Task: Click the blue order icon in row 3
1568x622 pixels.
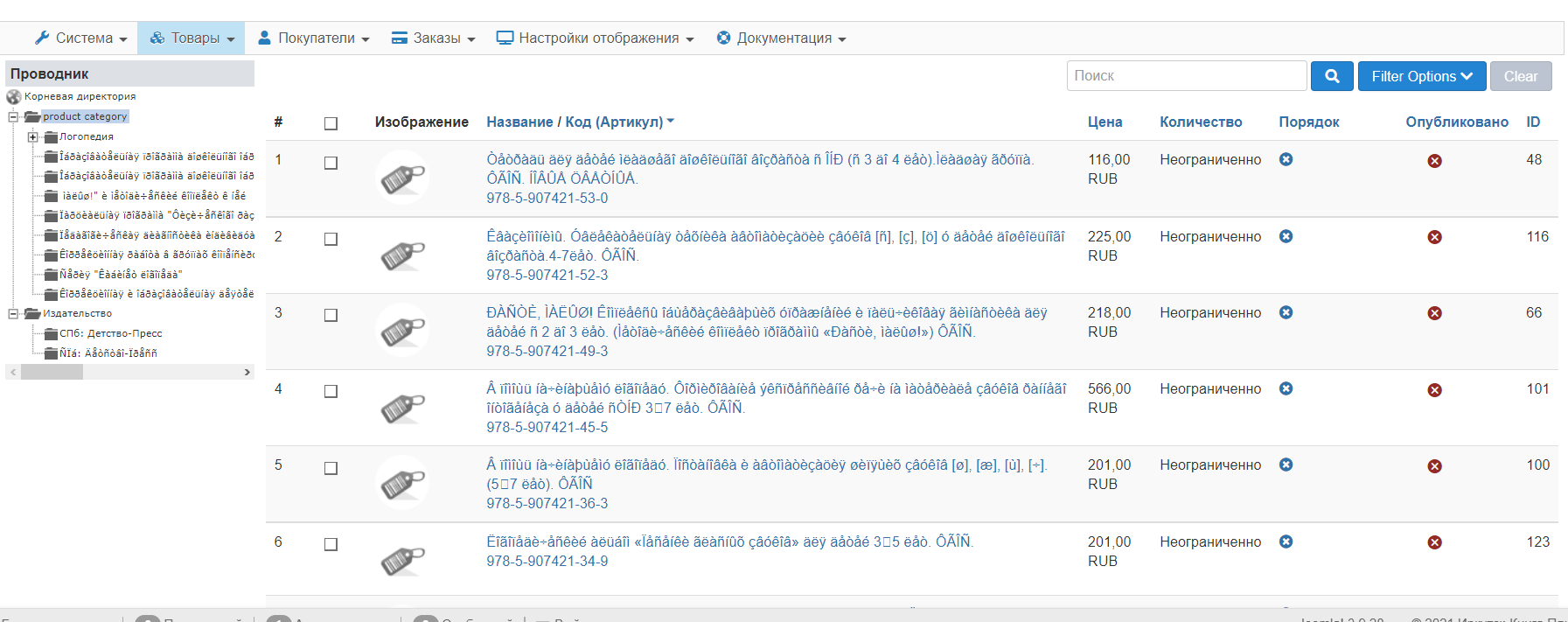Action: (x=1286, y=312)
